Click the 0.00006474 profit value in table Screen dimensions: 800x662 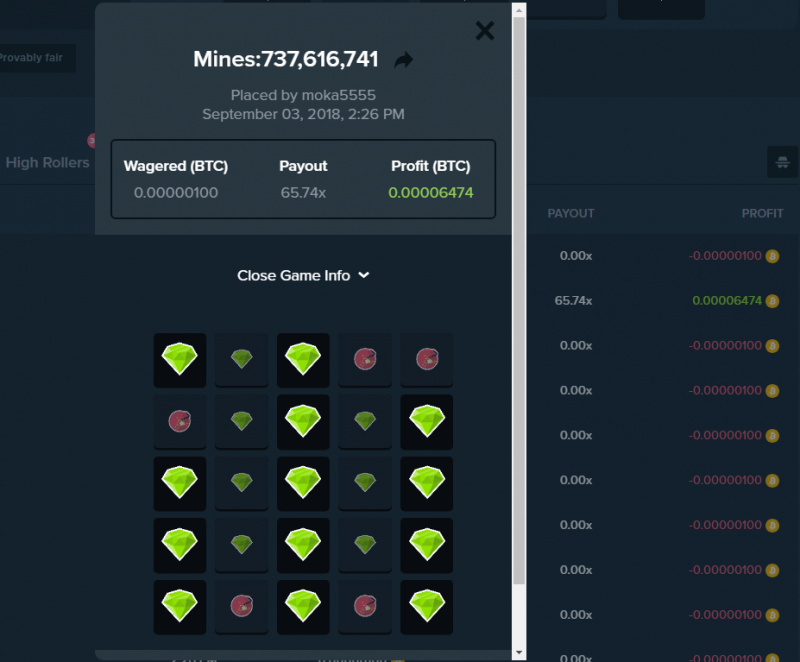click(727, 301)
